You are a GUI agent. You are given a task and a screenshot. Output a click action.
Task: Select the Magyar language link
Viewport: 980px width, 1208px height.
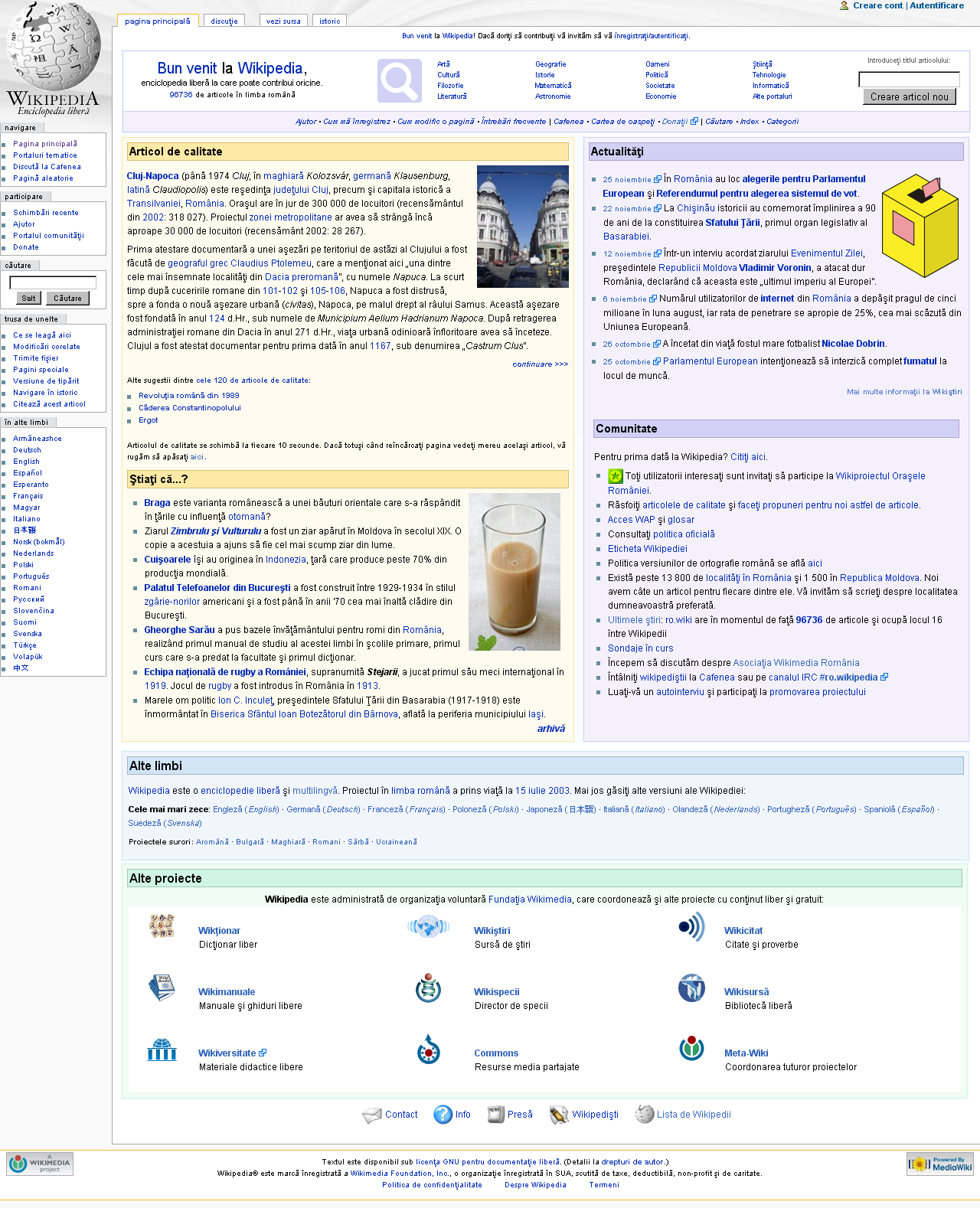(x=27, y=508)
